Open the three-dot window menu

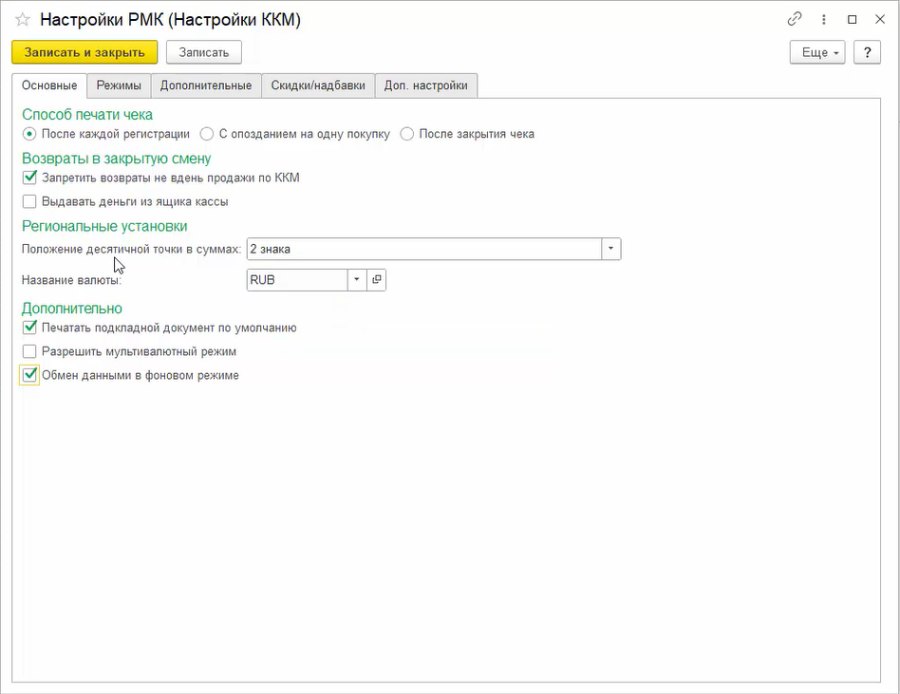coord(824,20)
